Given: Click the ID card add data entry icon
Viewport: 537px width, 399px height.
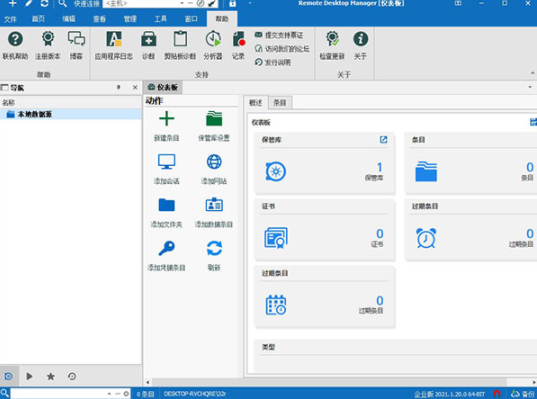Looking at the screenshot, I should [214, 205].
